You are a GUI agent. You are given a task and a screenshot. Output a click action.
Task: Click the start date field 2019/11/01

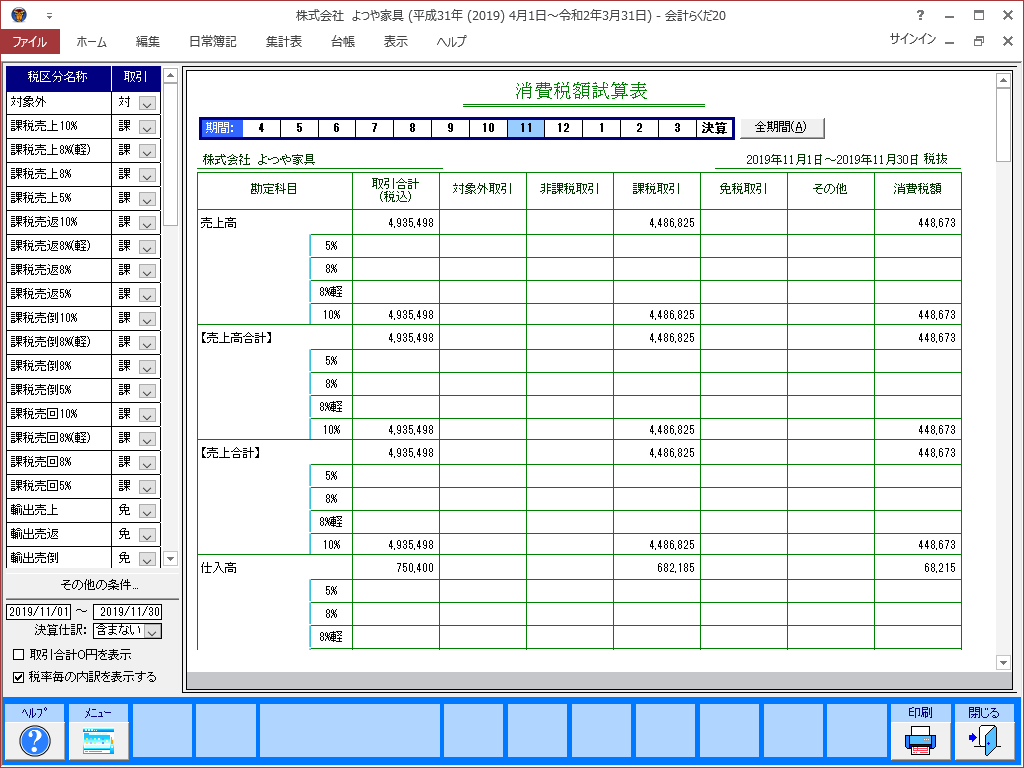point(39,612)
